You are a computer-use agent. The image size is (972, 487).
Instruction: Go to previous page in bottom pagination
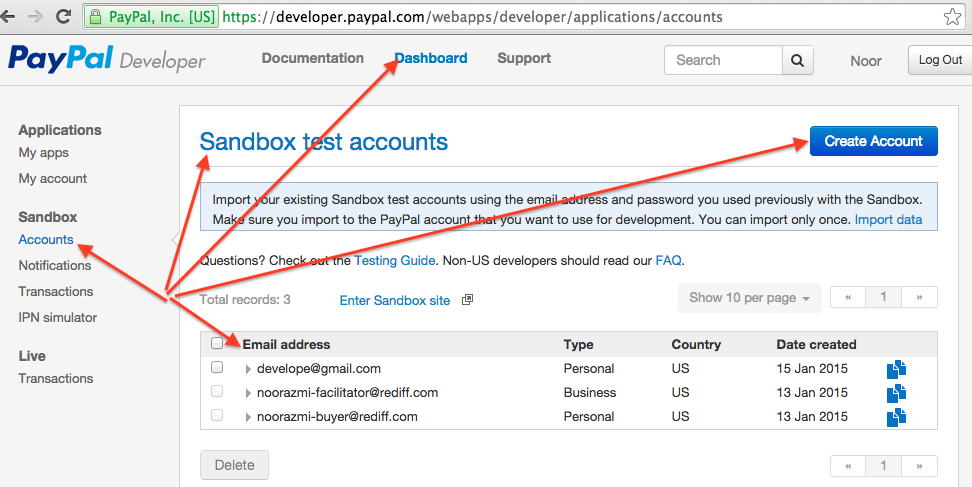click(x=848, y=466)
